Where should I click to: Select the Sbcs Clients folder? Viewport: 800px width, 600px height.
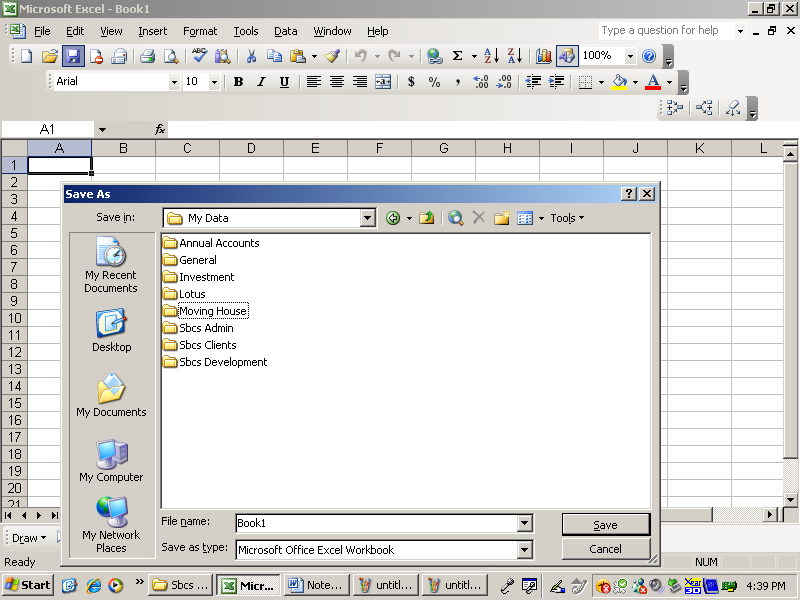point(200,345)
